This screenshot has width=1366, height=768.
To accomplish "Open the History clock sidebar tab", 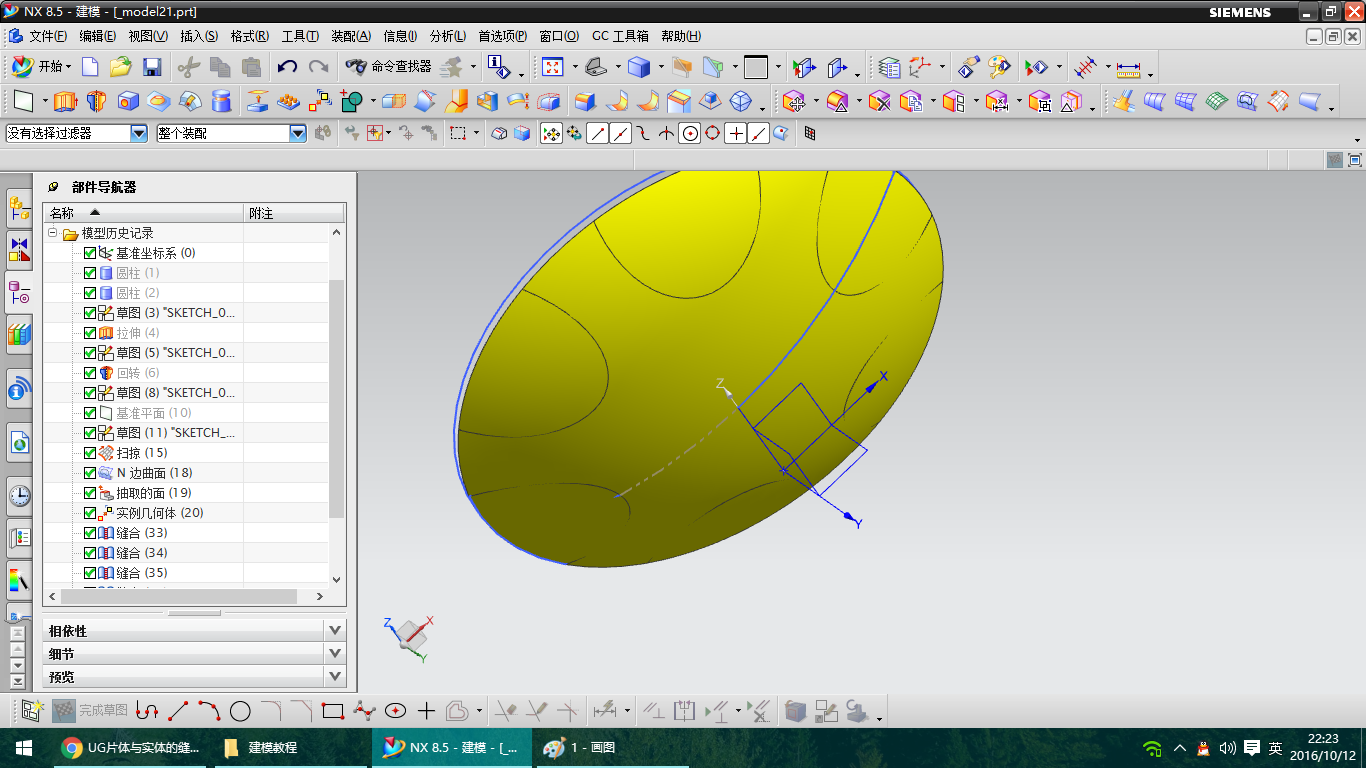I will pos(19,495).
